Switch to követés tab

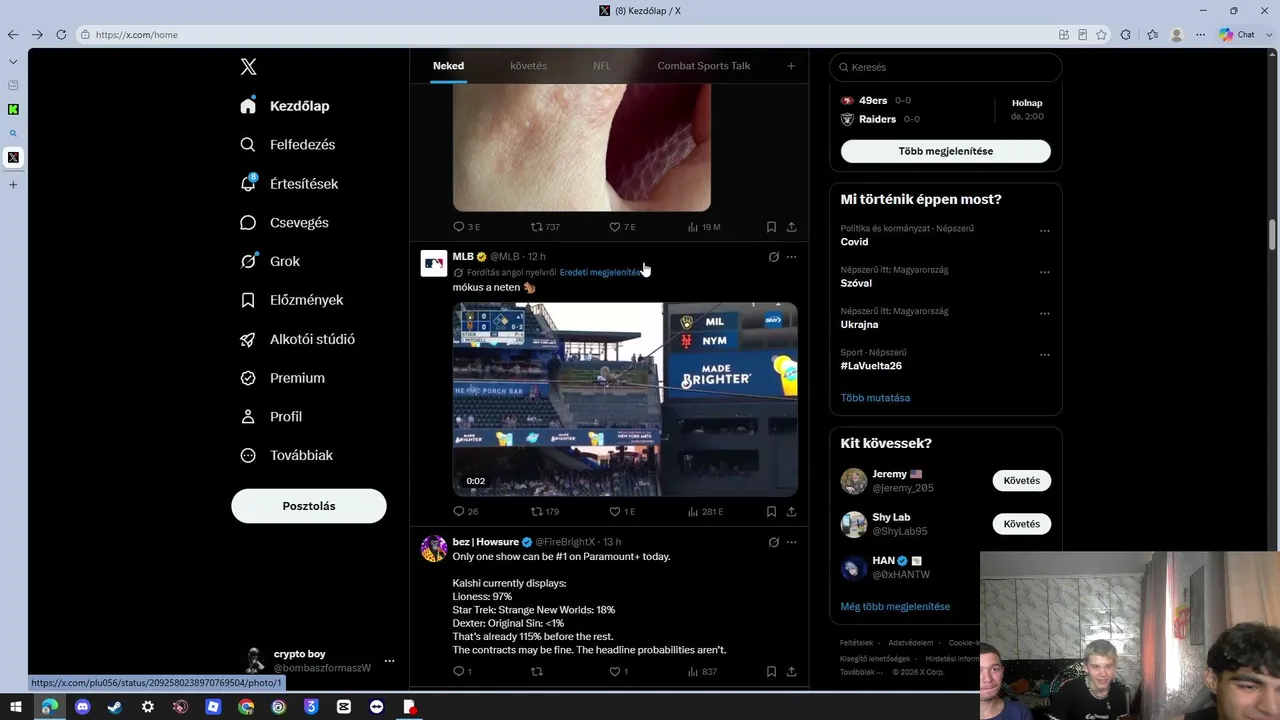[x=528, y=66]
